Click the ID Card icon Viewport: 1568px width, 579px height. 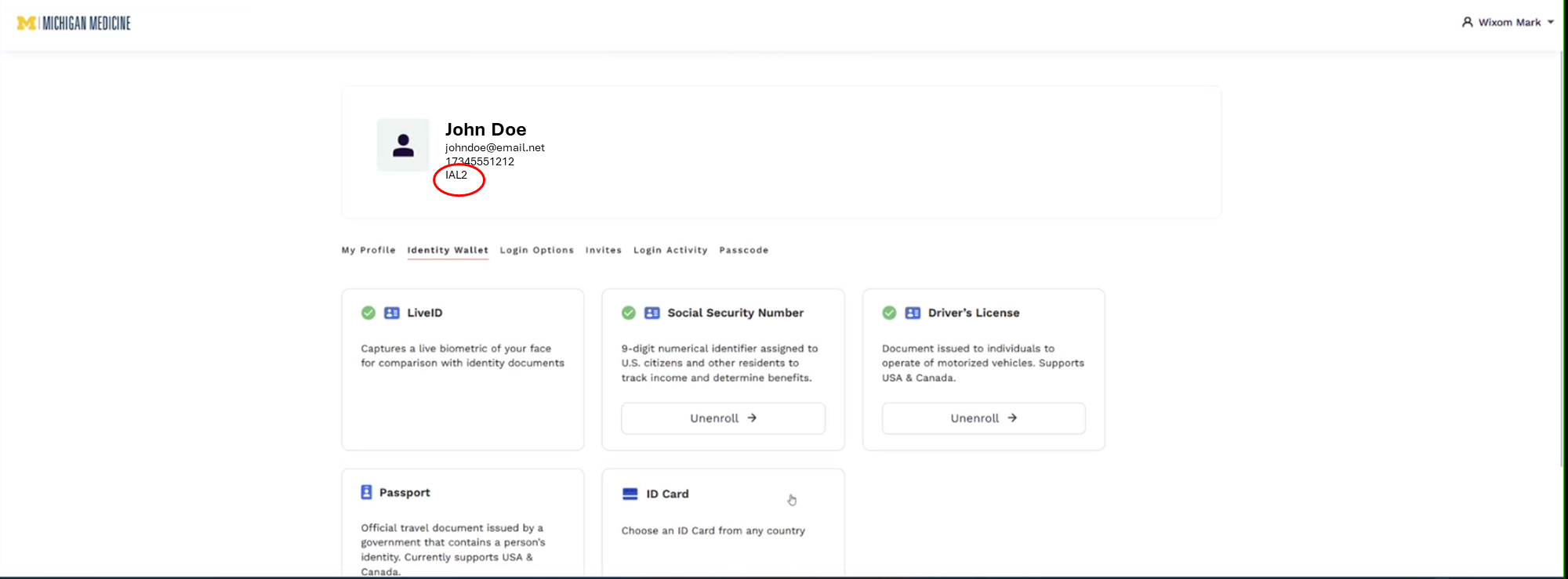click(x=630, y=494)
